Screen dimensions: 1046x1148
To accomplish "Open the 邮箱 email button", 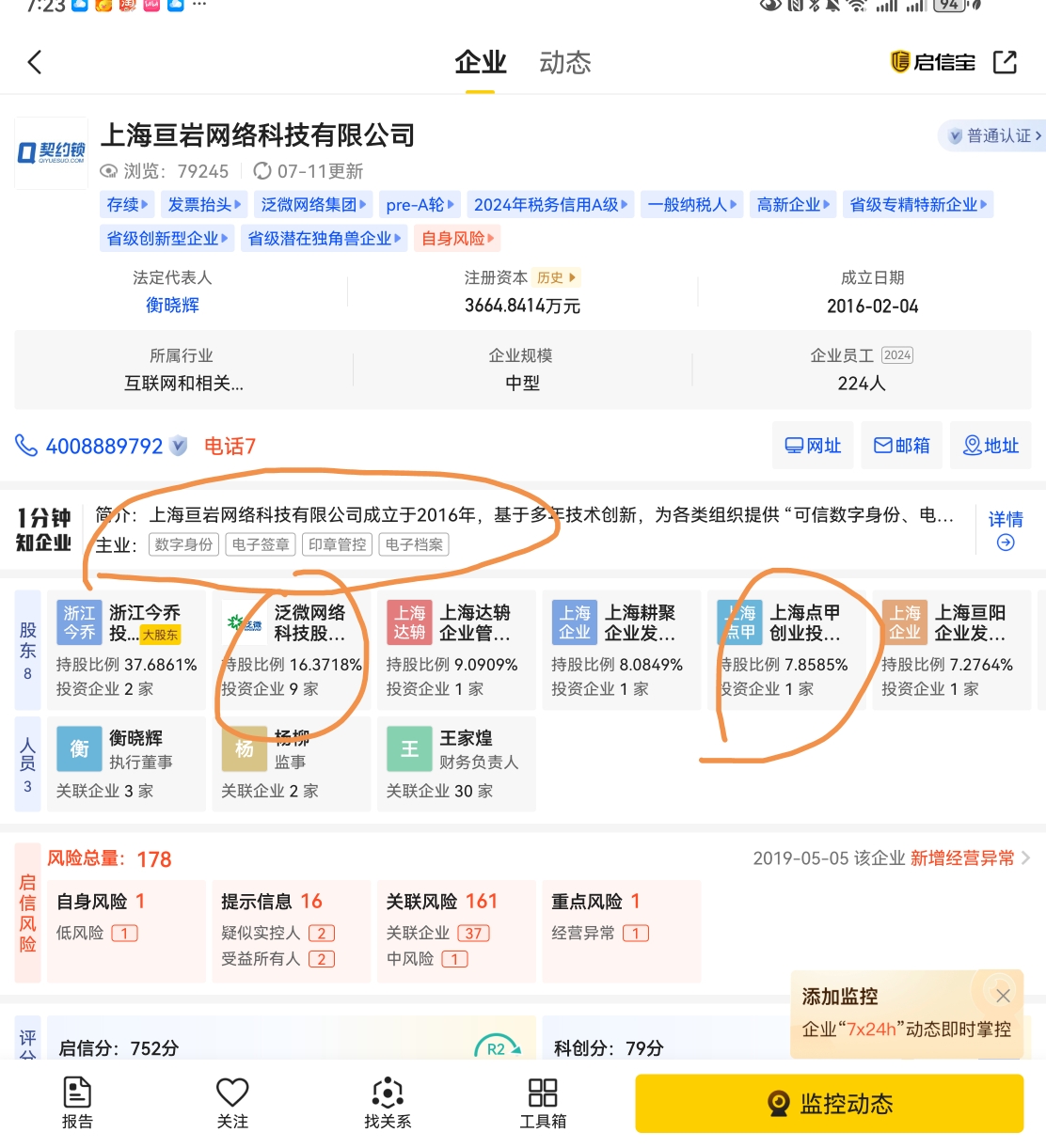I will (x=901, y=446).
